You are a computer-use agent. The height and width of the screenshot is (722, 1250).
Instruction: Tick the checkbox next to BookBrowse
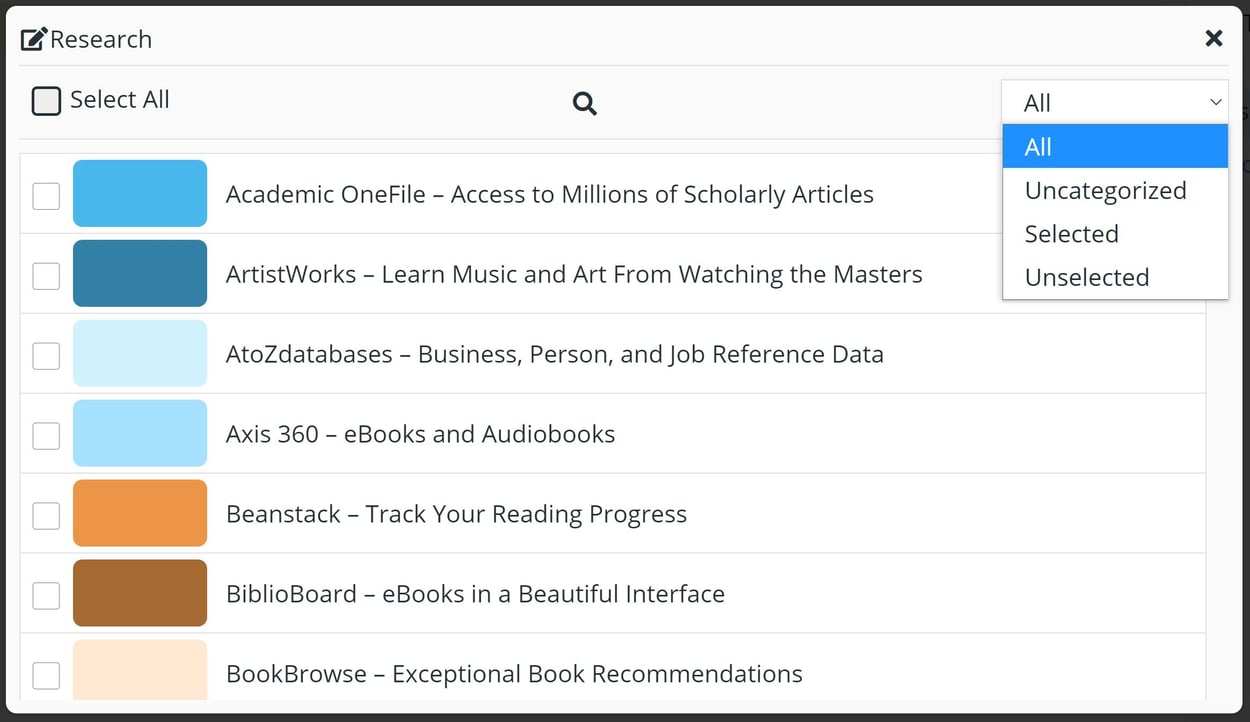coord(46,676)
